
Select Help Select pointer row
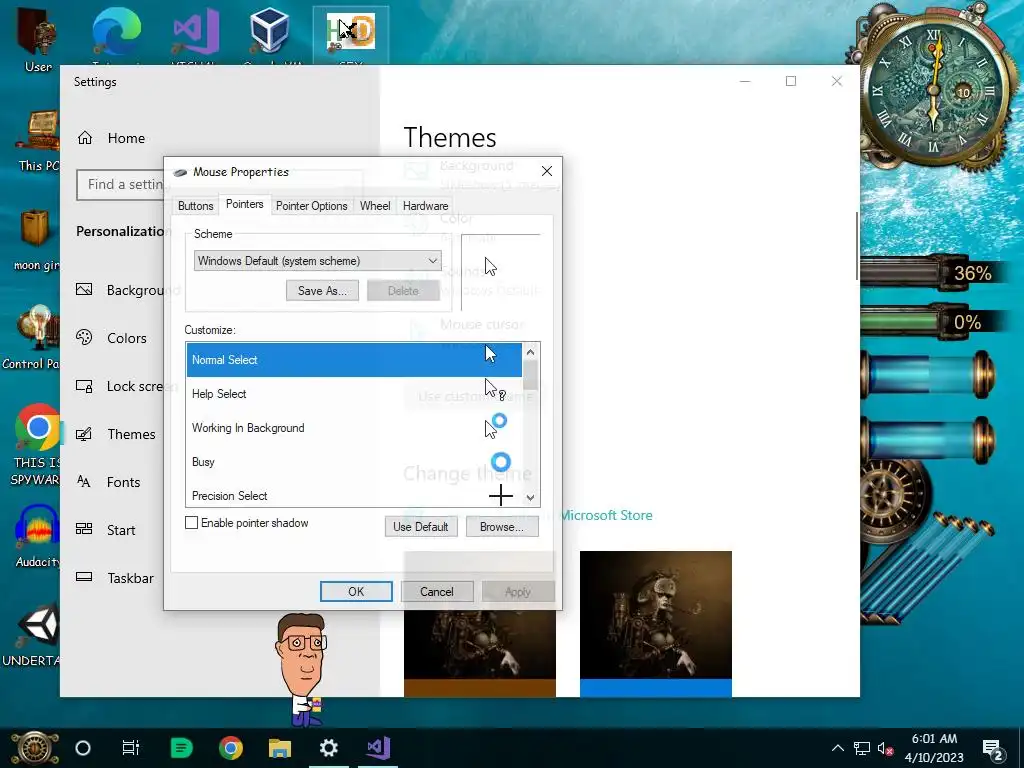pos(354,394)
